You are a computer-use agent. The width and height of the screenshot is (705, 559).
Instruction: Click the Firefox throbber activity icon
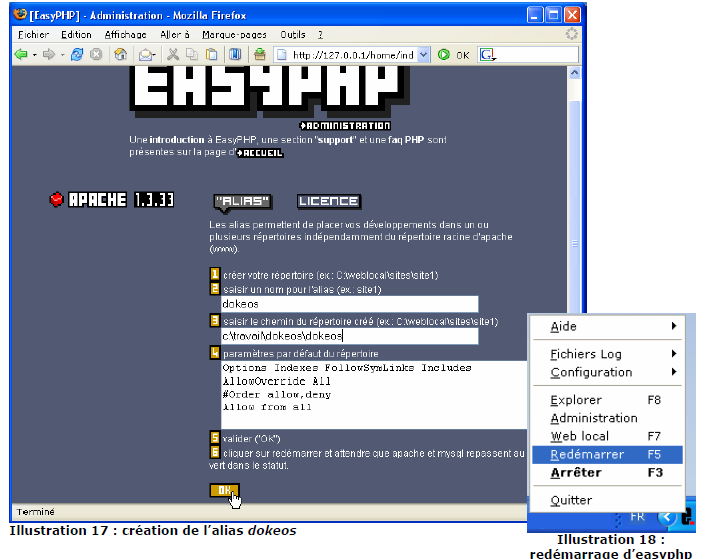tap(571, 34)
